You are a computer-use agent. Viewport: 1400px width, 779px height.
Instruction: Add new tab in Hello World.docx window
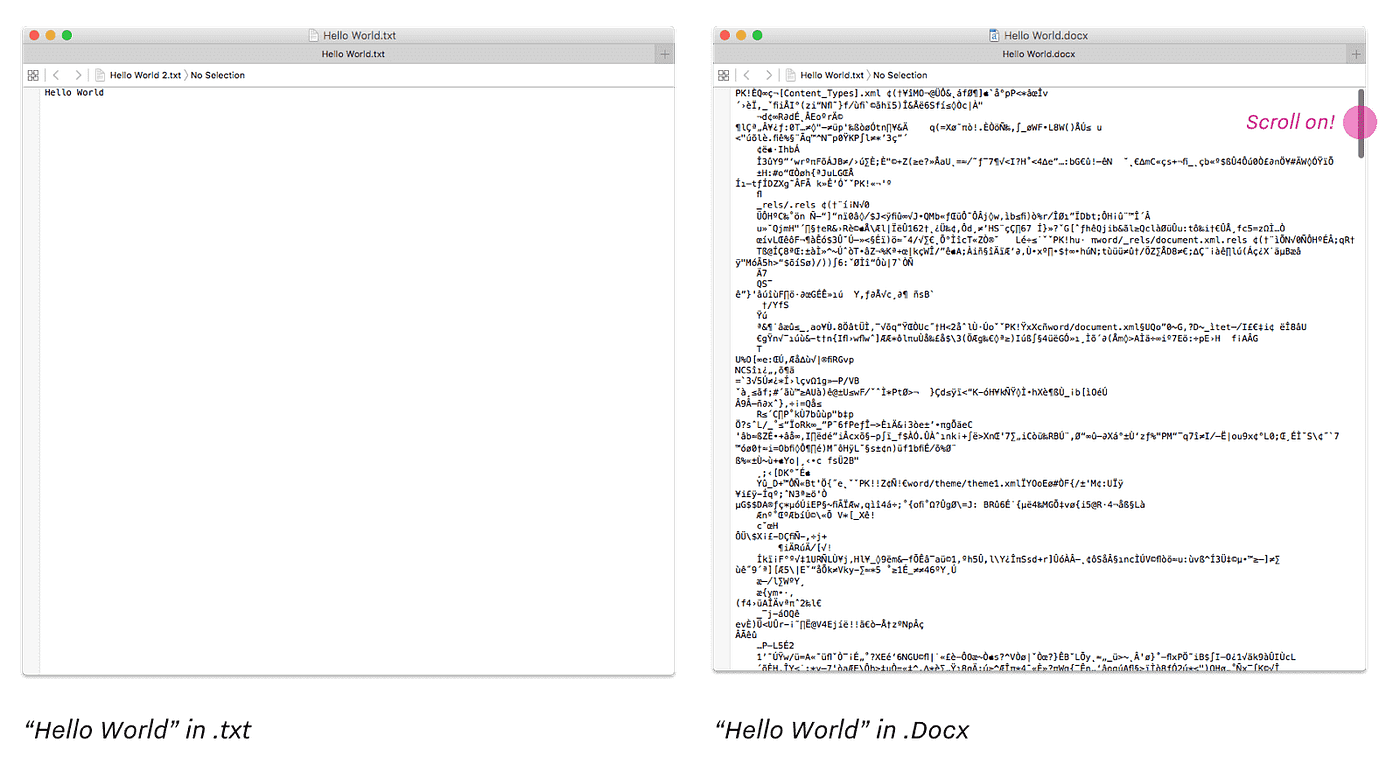(1356, 54)
